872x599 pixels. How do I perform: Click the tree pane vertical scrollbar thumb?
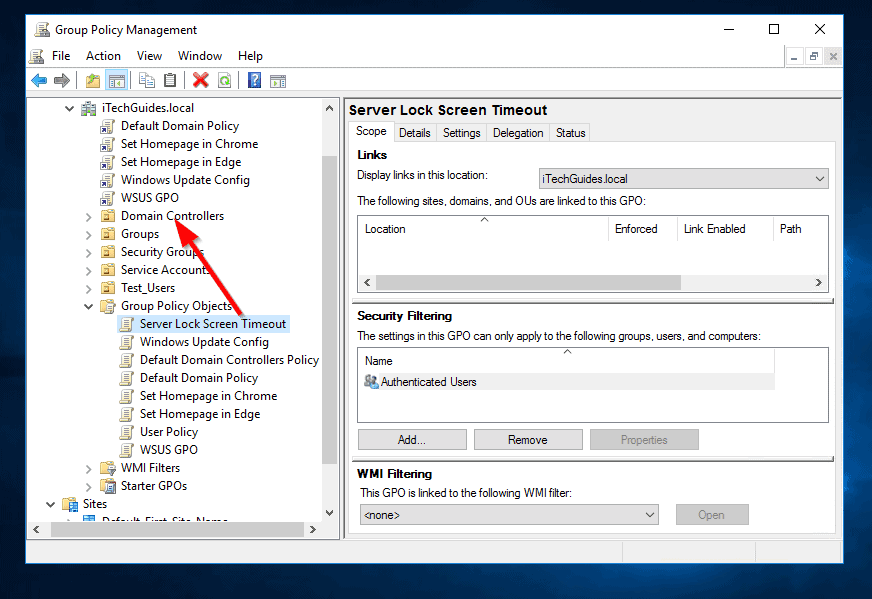pyautogui.click(x=329, y=309)
